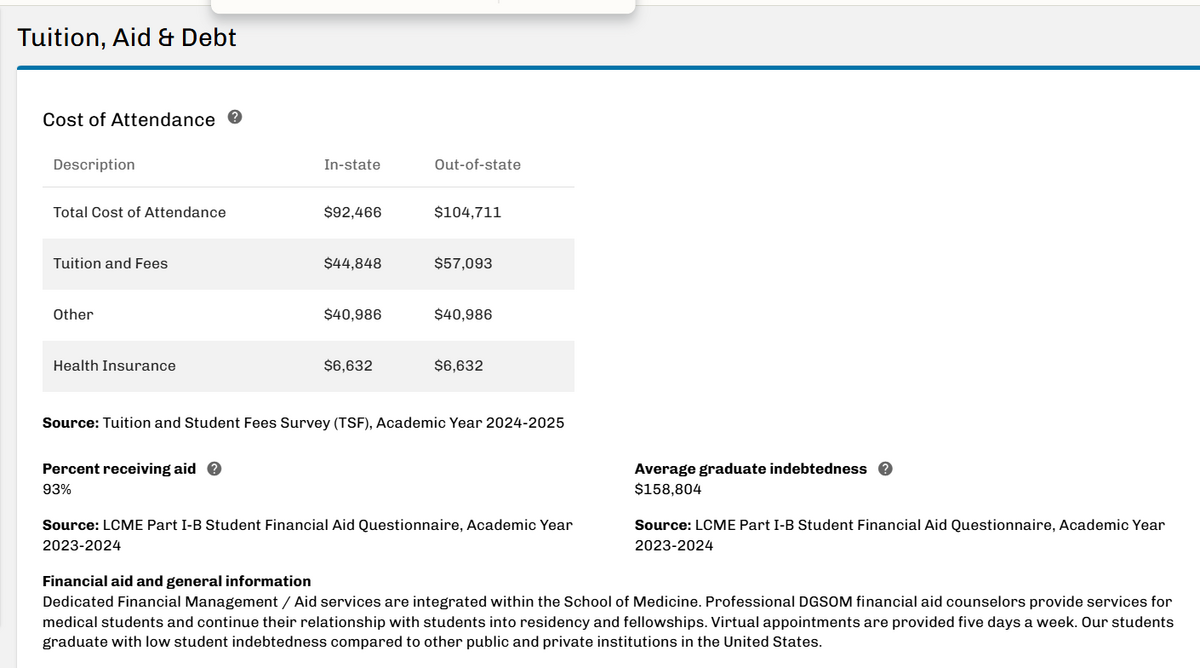Viewport: 1200px width, 668px height.
Task: Click the "Tuition, Aid & Debt" section heading
Action: point(127,38)
